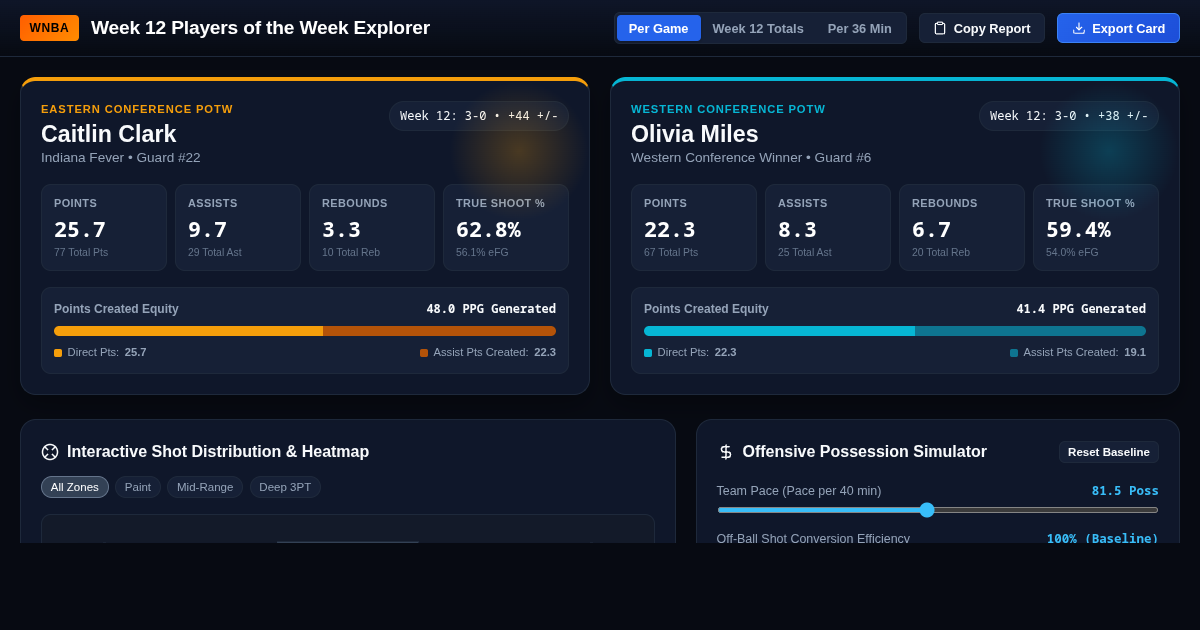Click the Olivia Miles player name
Screen dimensions: 1200x630
coord(695,134)
